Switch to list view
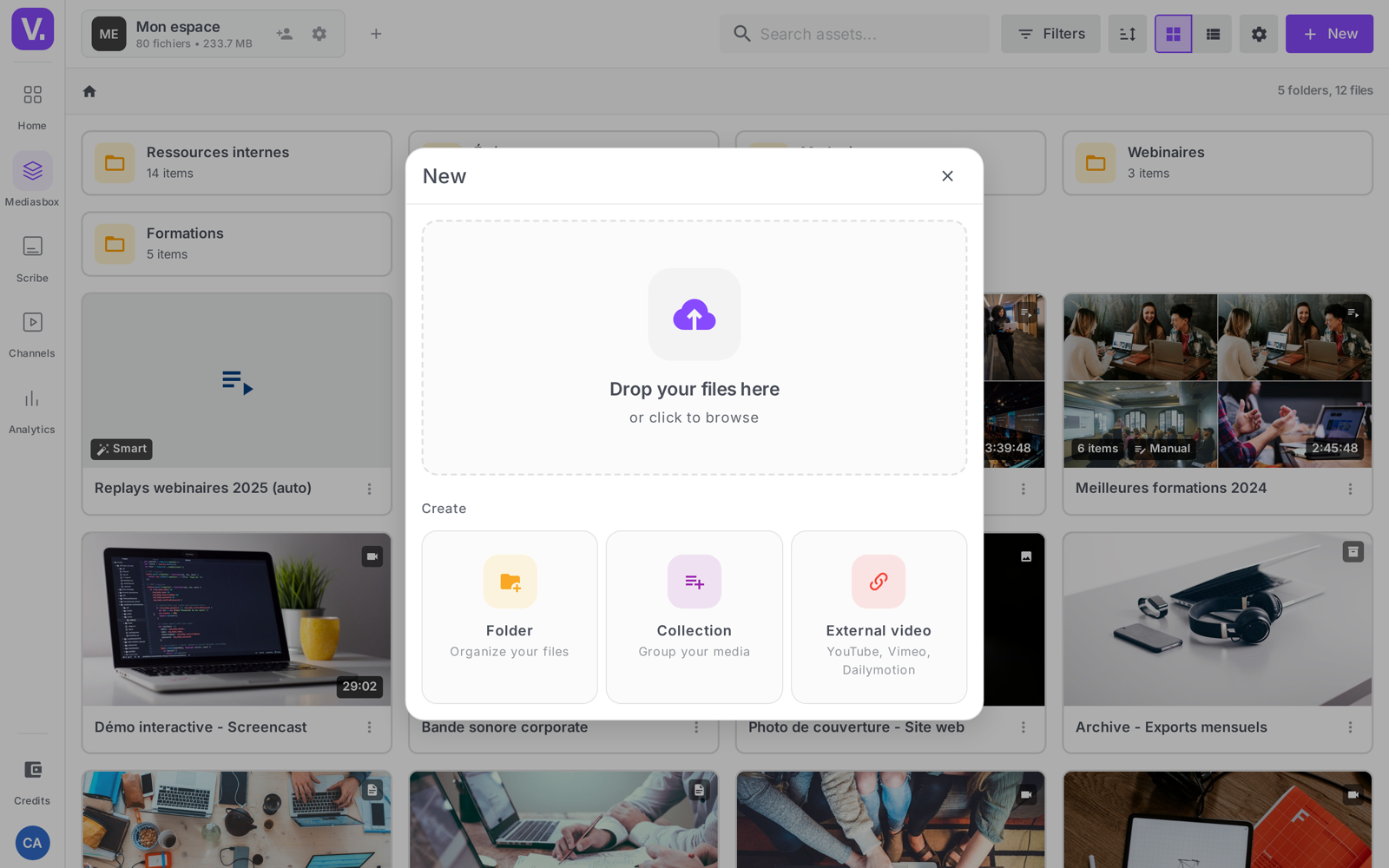This screenshot has height=868, width=1389. coord(1213,34)
